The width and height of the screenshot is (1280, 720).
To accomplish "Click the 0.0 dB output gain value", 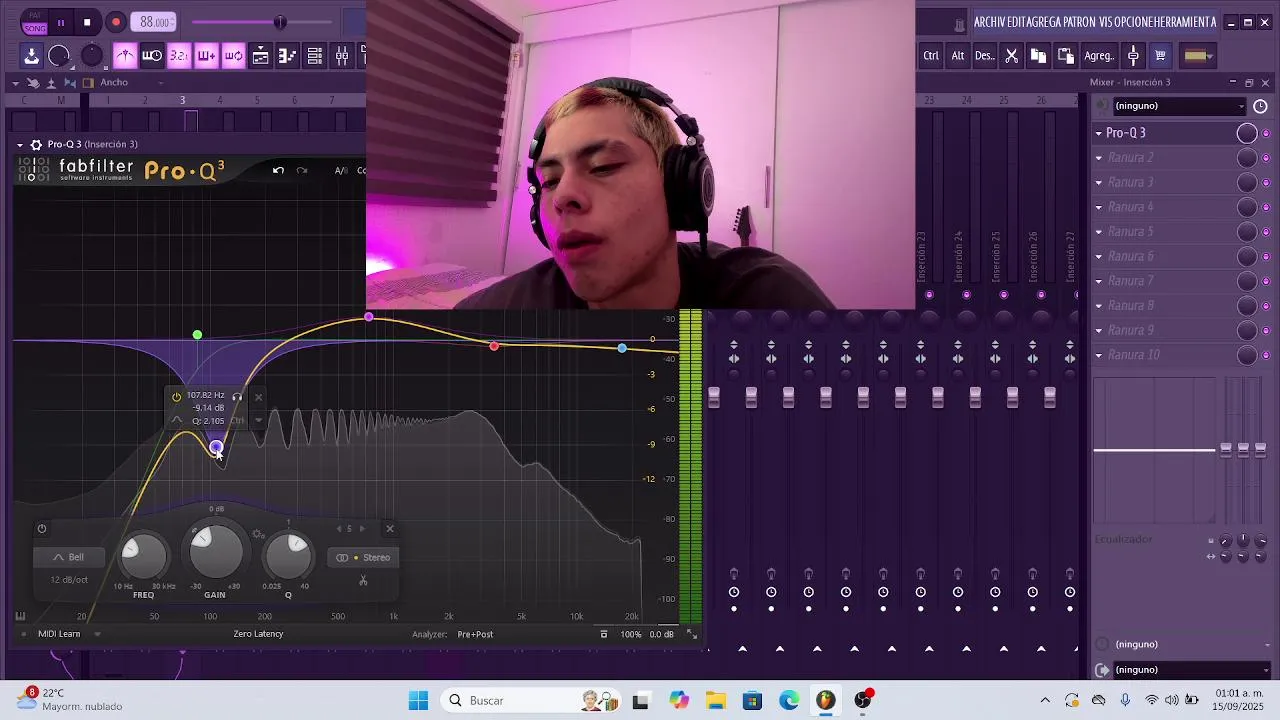I will point(661,634).
